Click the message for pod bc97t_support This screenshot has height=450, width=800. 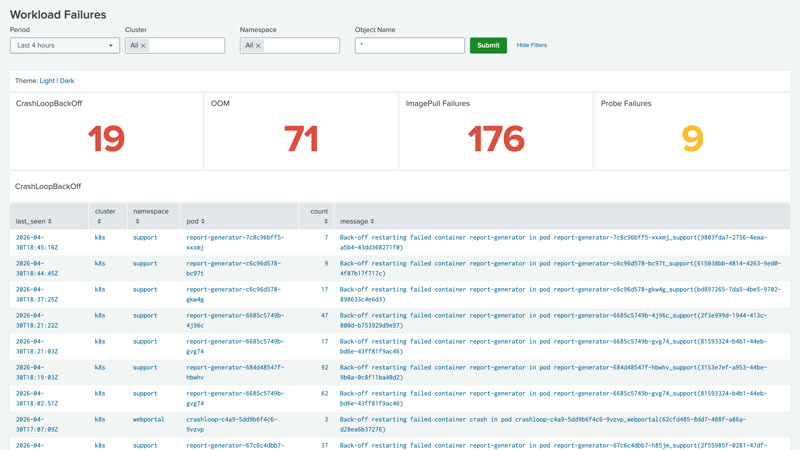560,268
